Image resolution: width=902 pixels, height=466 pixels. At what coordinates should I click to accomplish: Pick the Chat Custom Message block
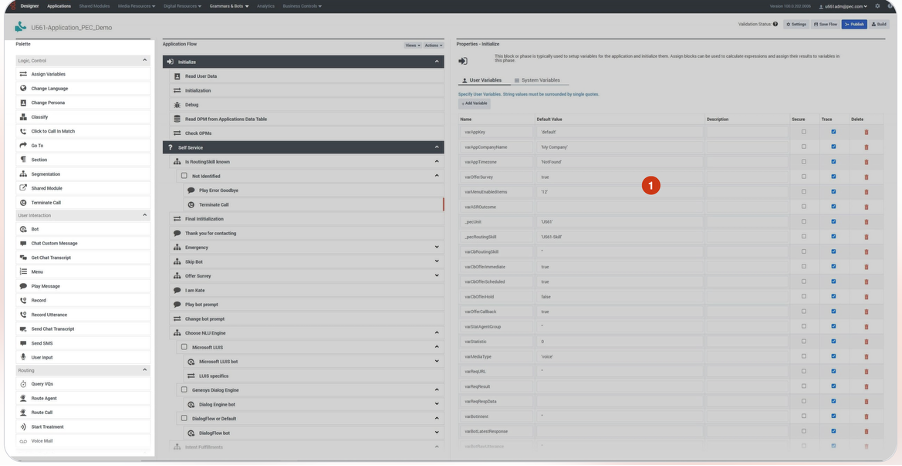click(83, 243)
